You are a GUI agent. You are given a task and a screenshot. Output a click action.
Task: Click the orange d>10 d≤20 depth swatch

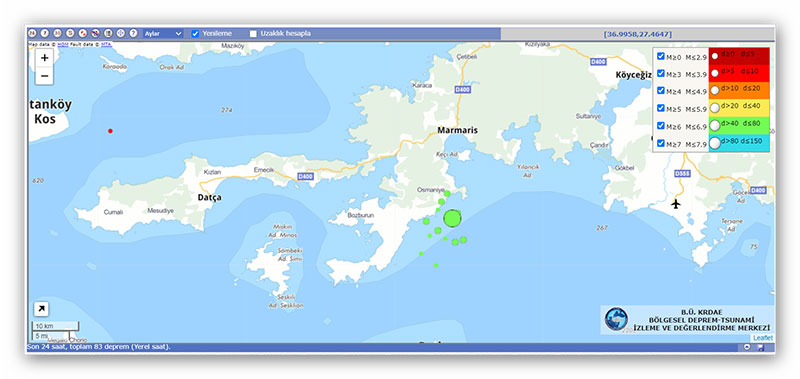[x=739, y=90]
